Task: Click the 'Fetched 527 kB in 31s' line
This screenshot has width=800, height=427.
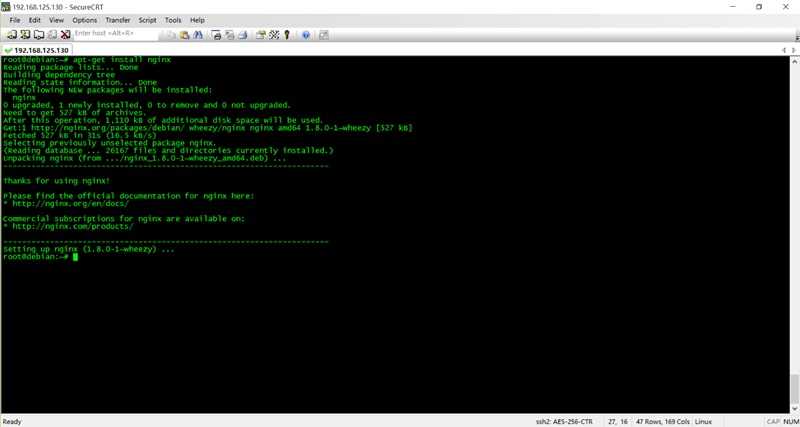Action: 80,136
